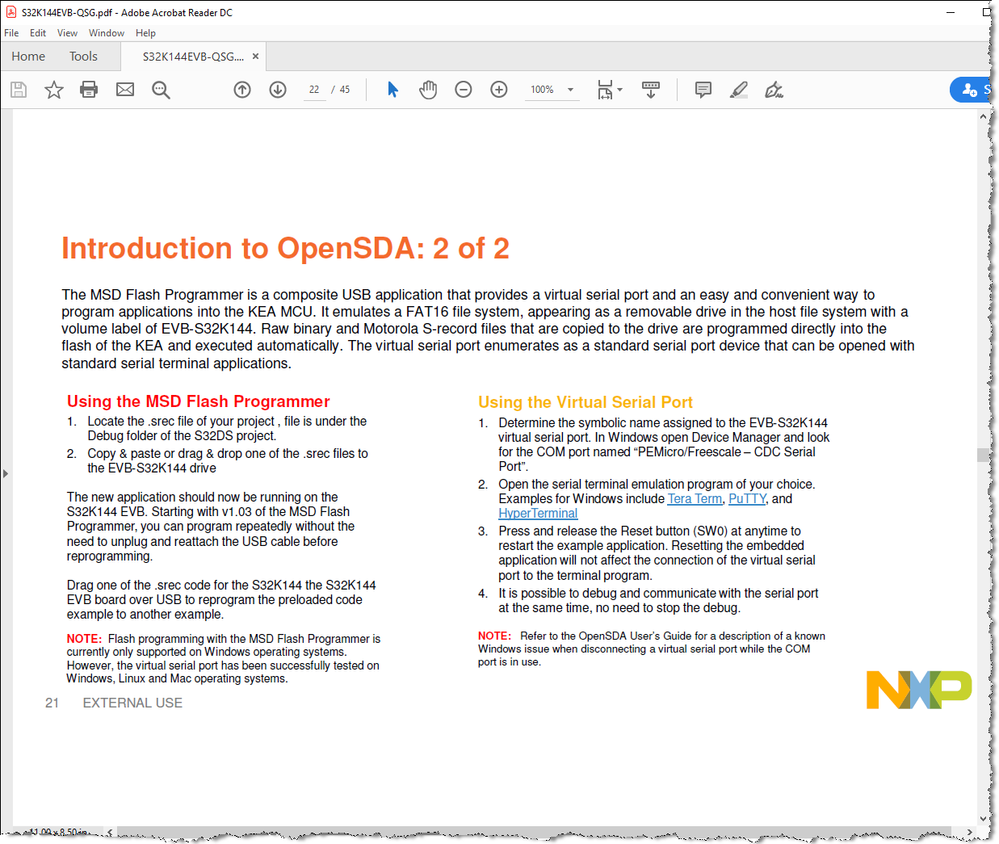Click the NXP logo on the page
The image size is (999, 844).
(x=919, y=689)
